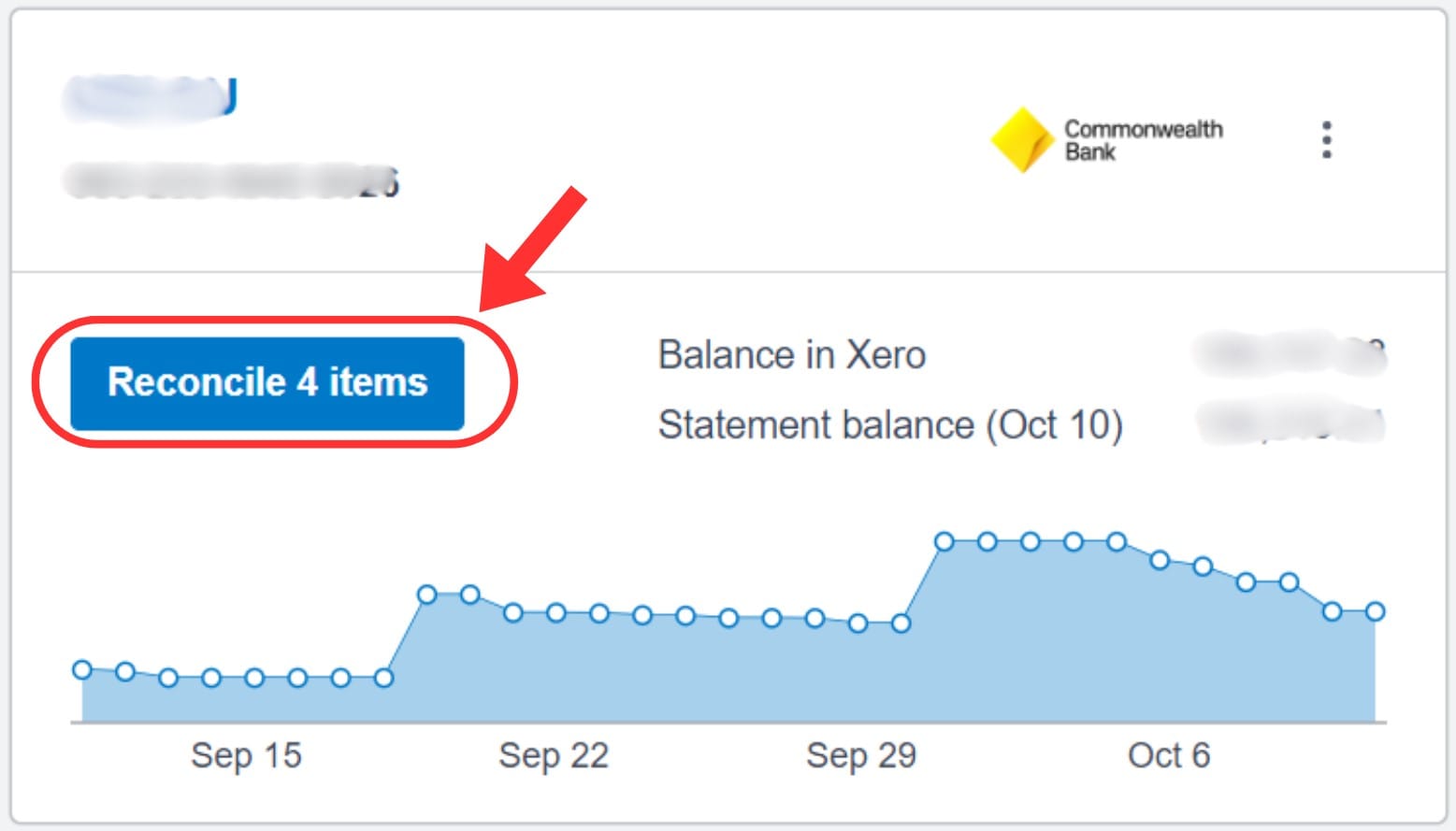Click the Sep 22 axis label

coord(554,755)
